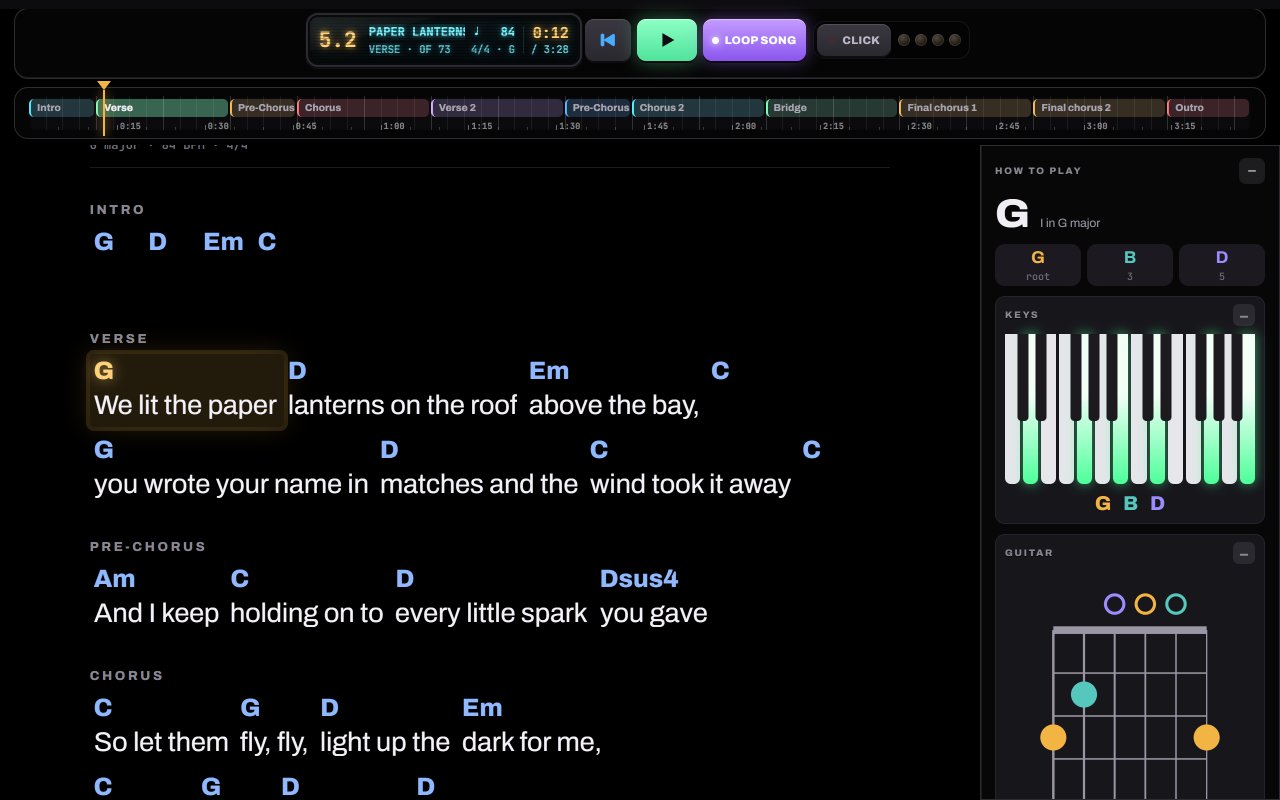Select the Verse 2 timeline section
The width and height of the screenshot is (1280, 800).
497,108
